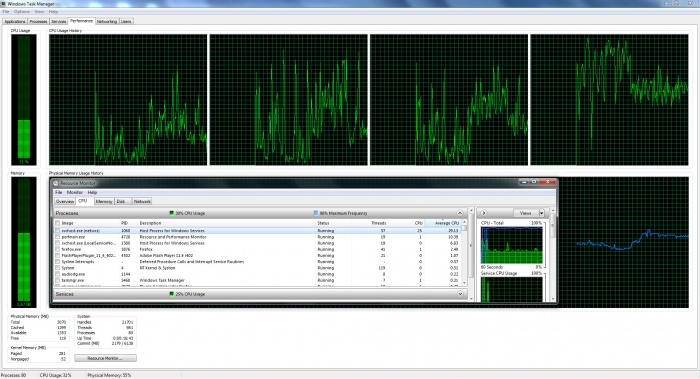Check the firefox.exe process checkbox
This screenshot has width=700, height=379.
(x=58, y=250)
